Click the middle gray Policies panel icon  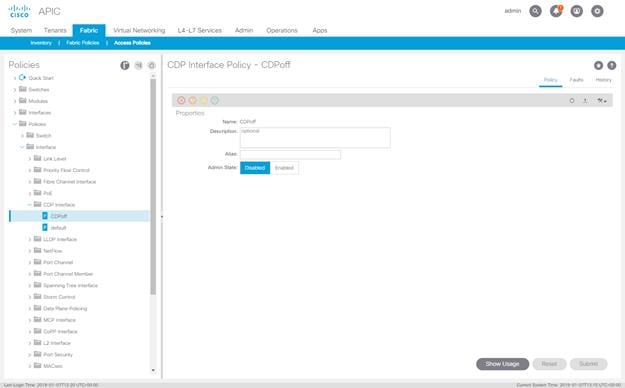tap(138, 65)
